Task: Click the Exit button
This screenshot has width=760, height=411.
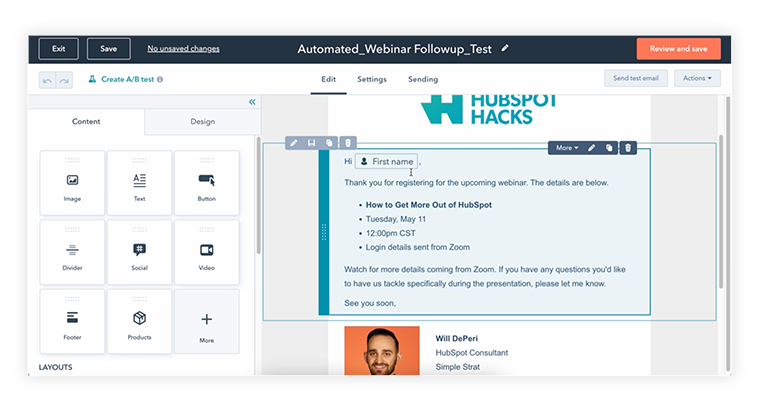Action: coord(59,48)
